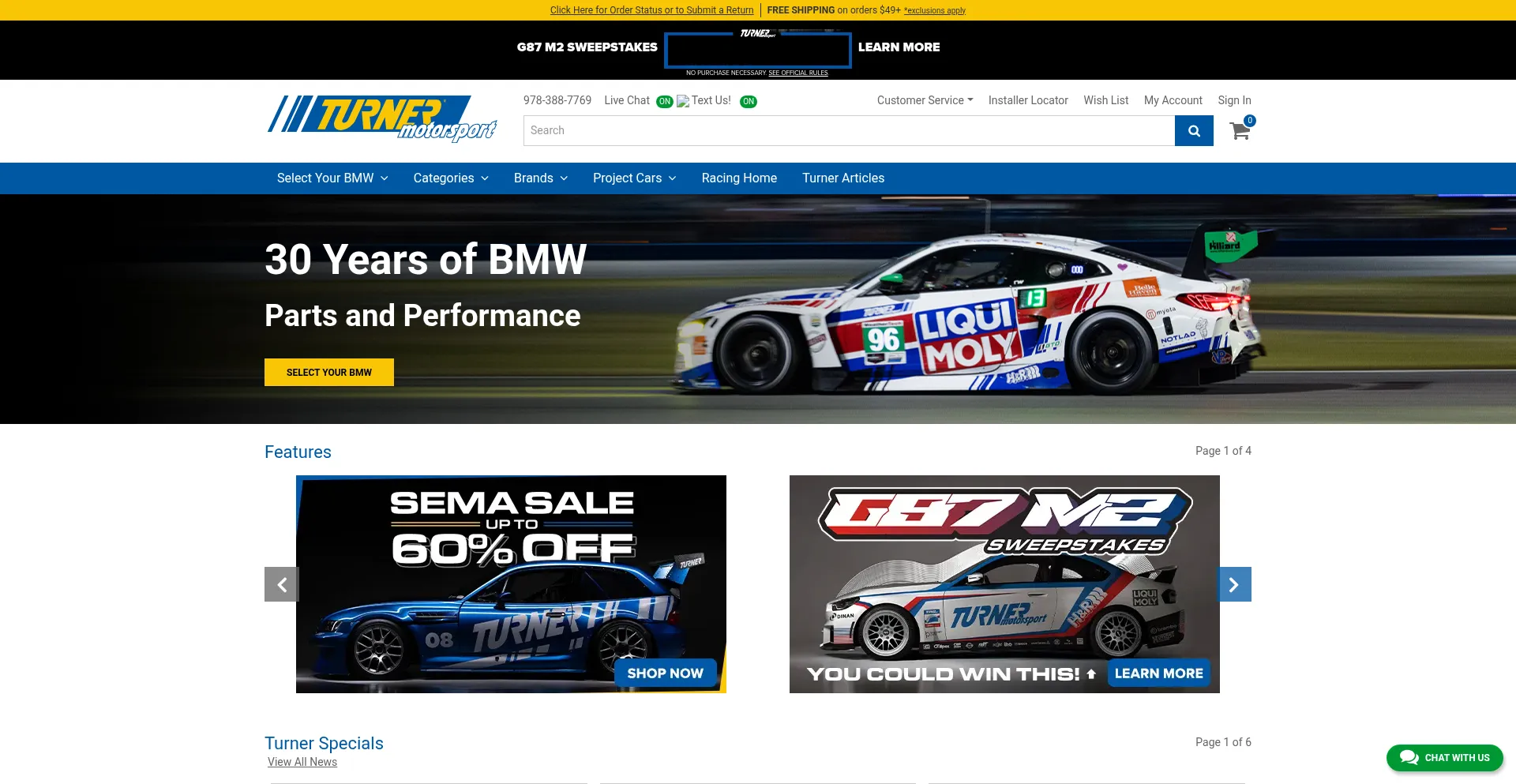Image resolution: width=1516 pixels, height=784 pixels.
Task: Expand the Select Your BMW dropdown
Action: [332, 178]
